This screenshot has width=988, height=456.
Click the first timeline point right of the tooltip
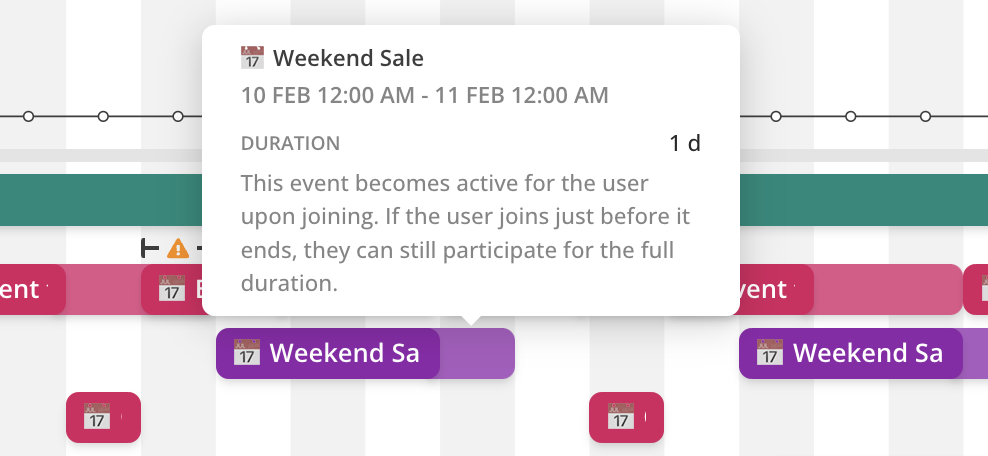(776, 117)
